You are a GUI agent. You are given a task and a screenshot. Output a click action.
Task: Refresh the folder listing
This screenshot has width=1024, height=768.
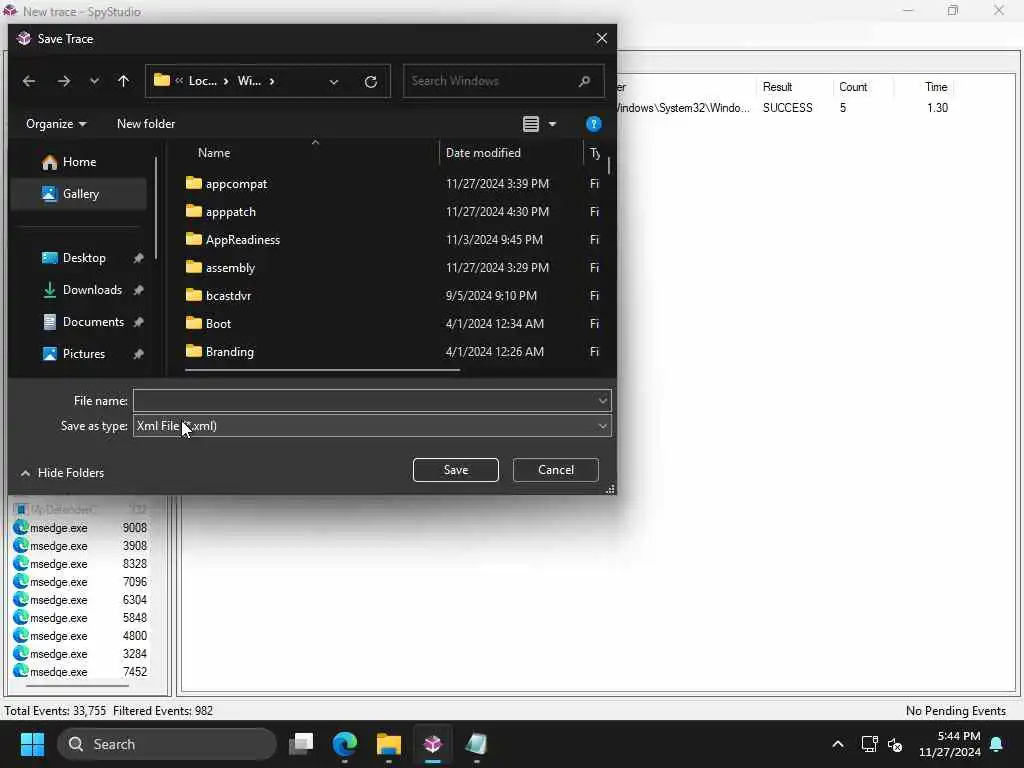[370, 82]
